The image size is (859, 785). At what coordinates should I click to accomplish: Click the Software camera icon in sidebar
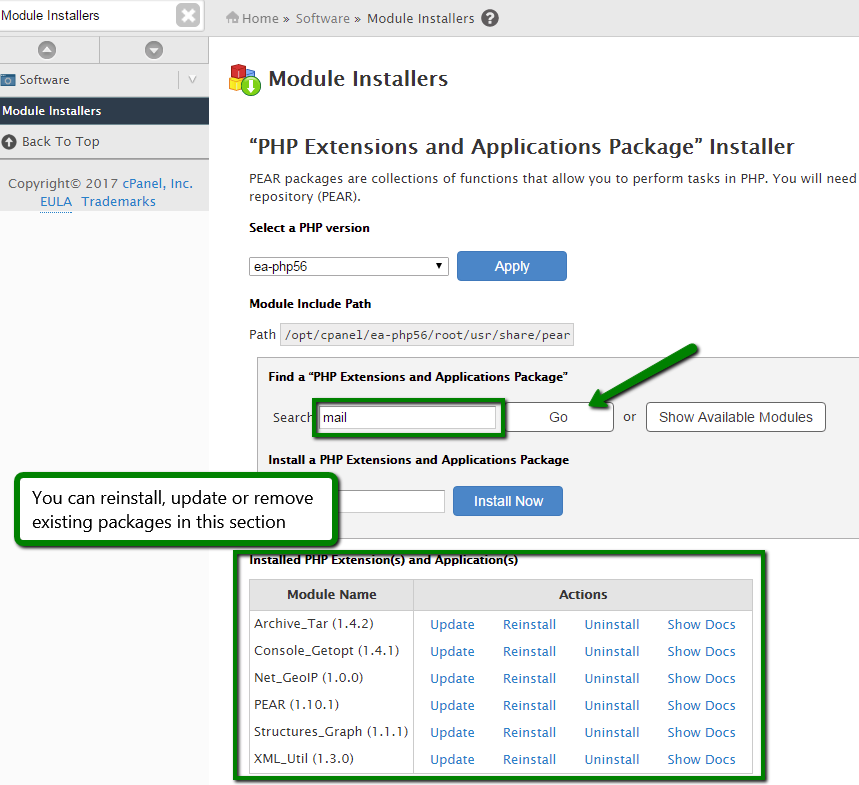[8, 81]
